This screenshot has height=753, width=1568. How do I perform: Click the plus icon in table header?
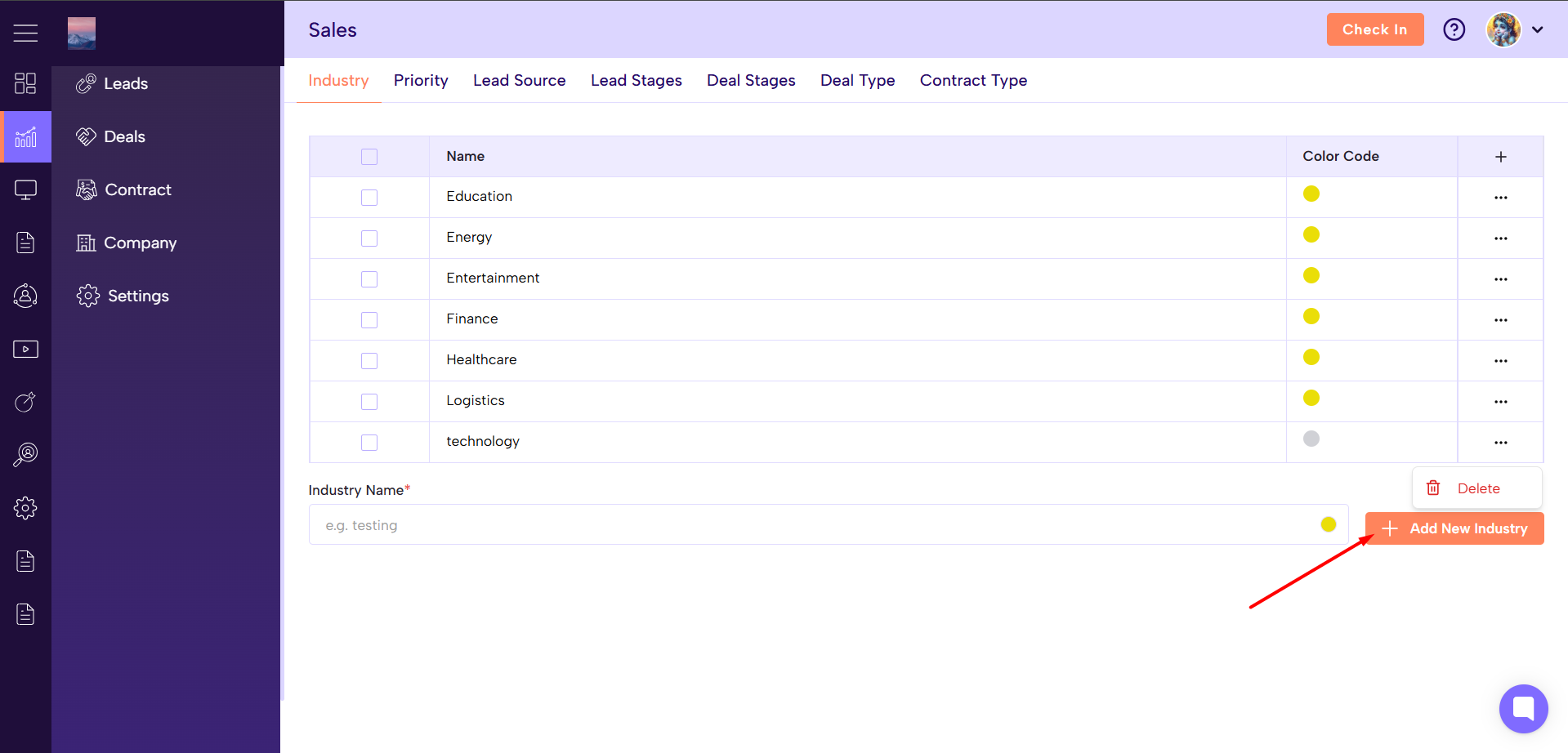[x=1500, y=157]
